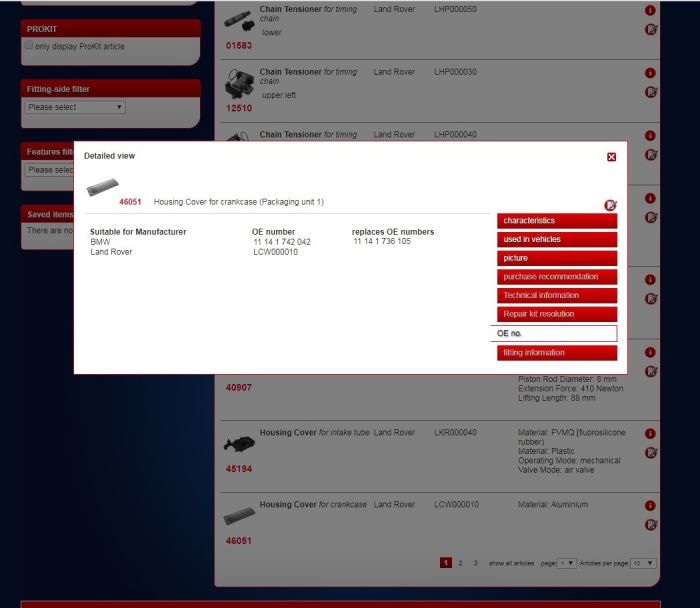Screen dimensions: 700x608
Task: Click thumbnail of article 01583
Action: [x=239, y=21]
